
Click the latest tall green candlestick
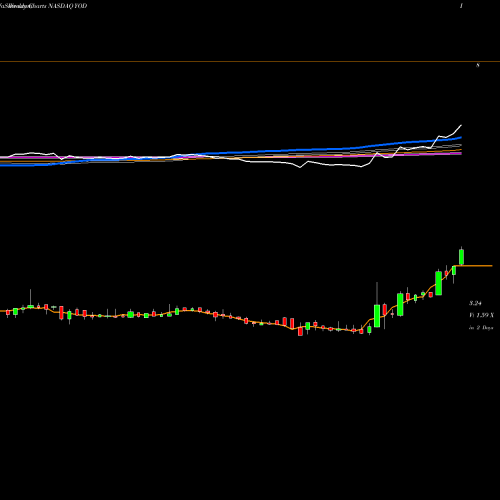click(x=462, y=257)
